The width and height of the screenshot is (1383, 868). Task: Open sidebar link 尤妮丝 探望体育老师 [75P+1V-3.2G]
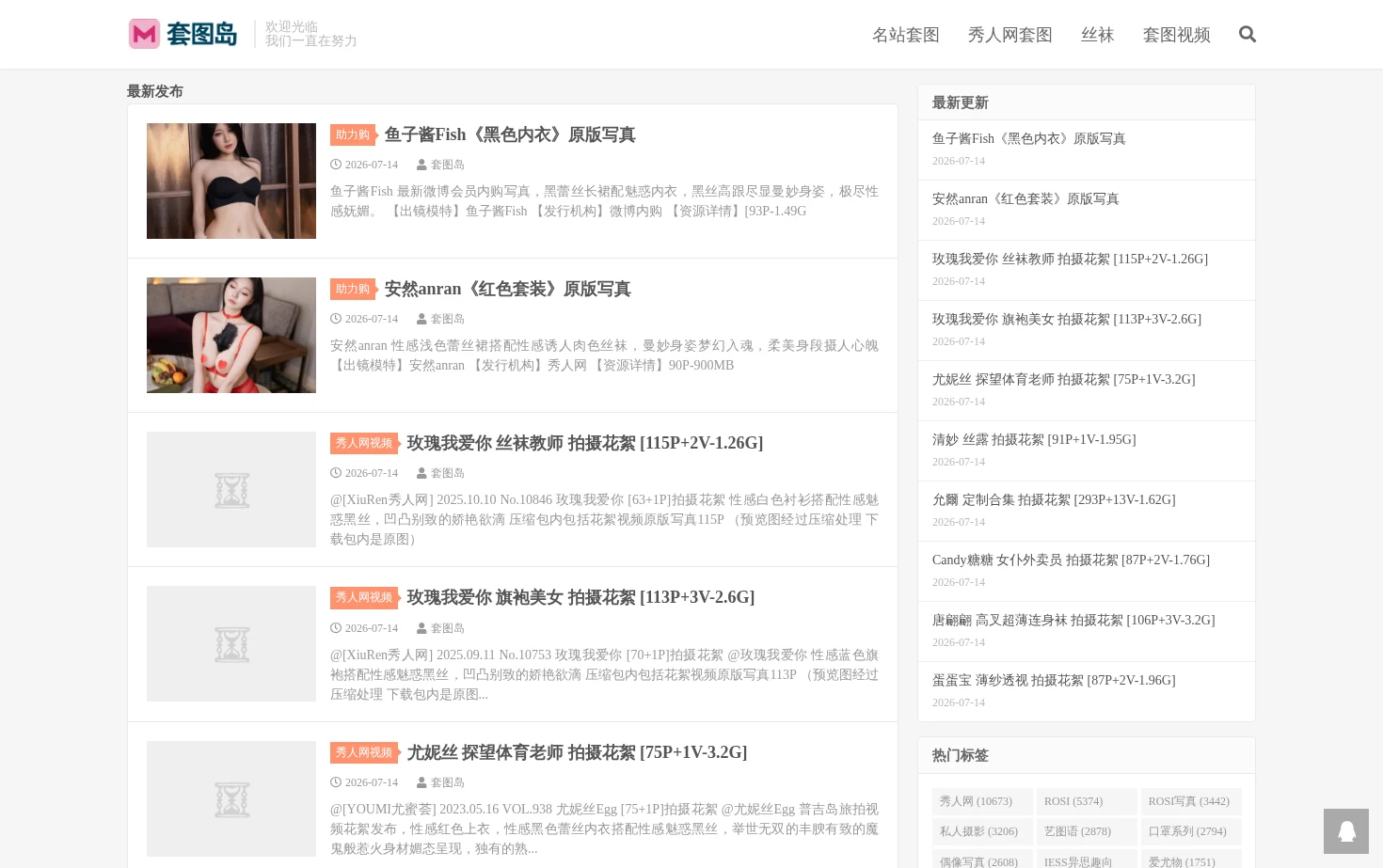(x=1064, y=379)
